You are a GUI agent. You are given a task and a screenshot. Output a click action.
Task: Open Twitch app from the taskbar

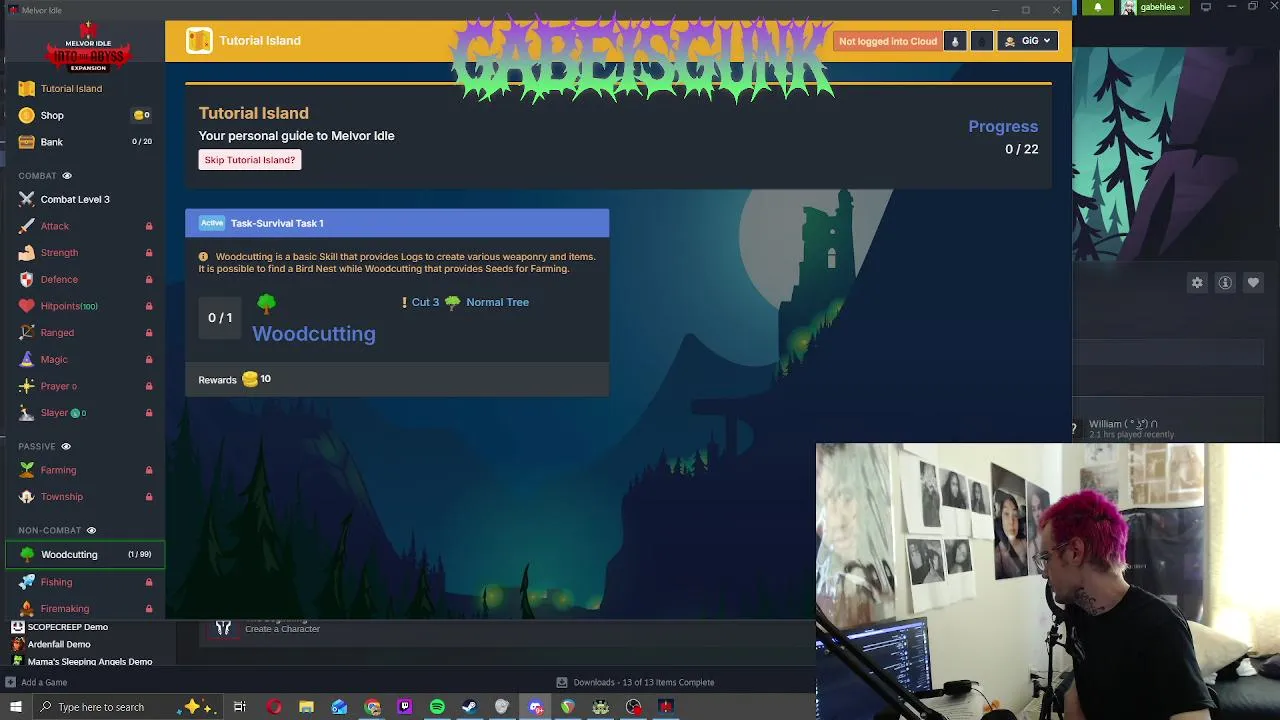coord(405,707)
